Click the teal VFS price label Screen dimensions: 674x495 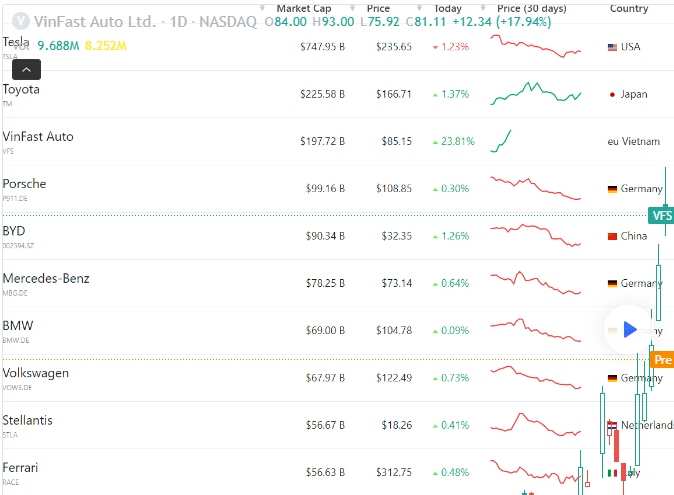(661, 215)
